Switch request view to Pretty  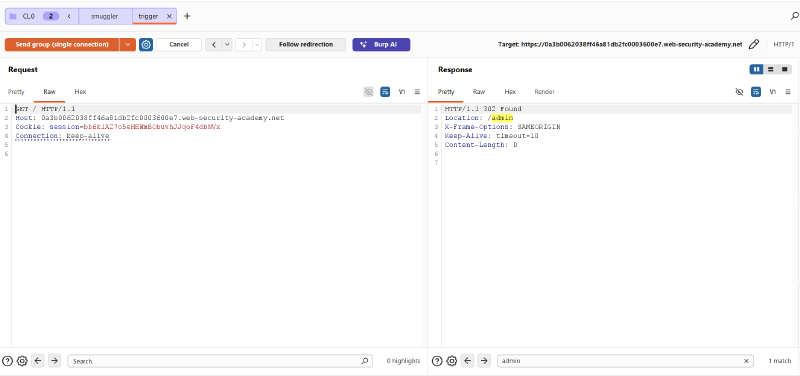click(x=16, y=92)
